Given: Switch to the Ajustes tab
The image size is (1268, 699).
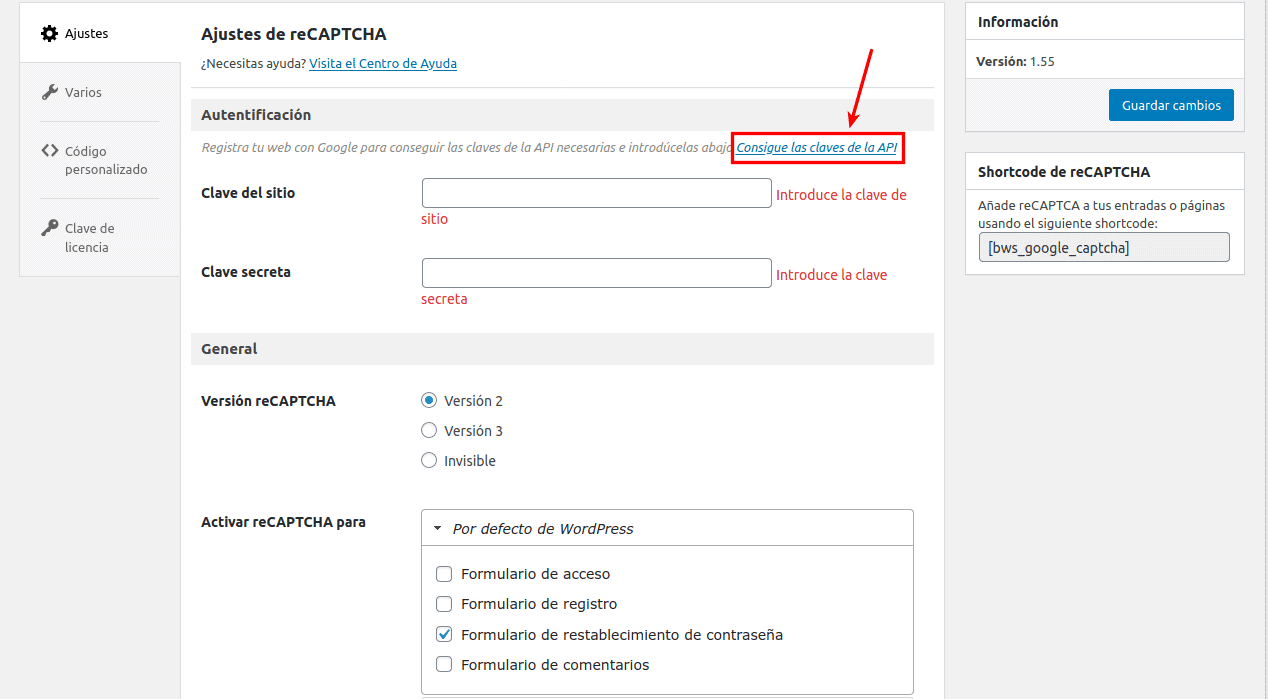Looking at the screenshot, I should [85, 33].
